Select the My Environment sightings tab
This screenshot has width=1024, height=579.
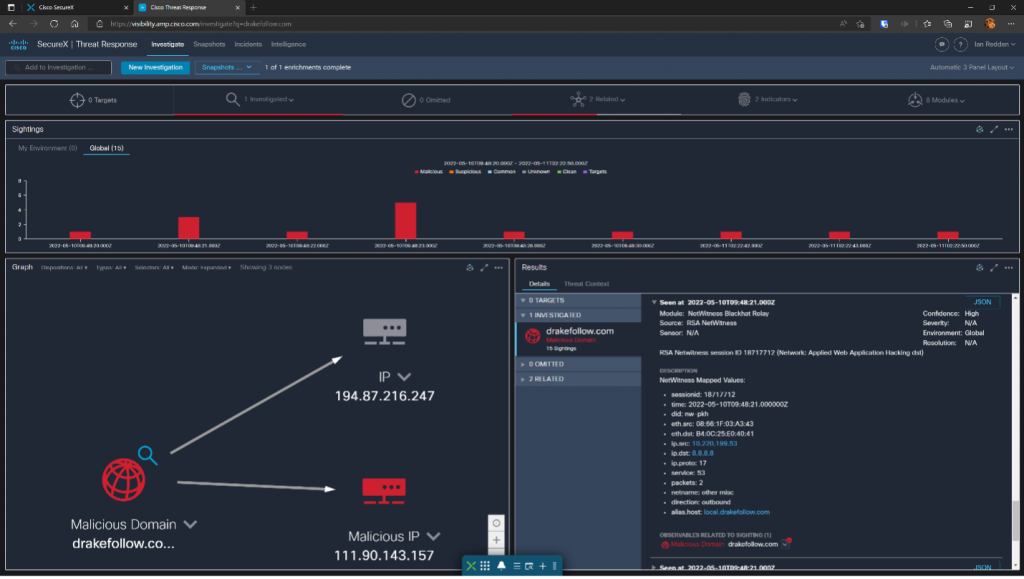[x=47, y=148]
